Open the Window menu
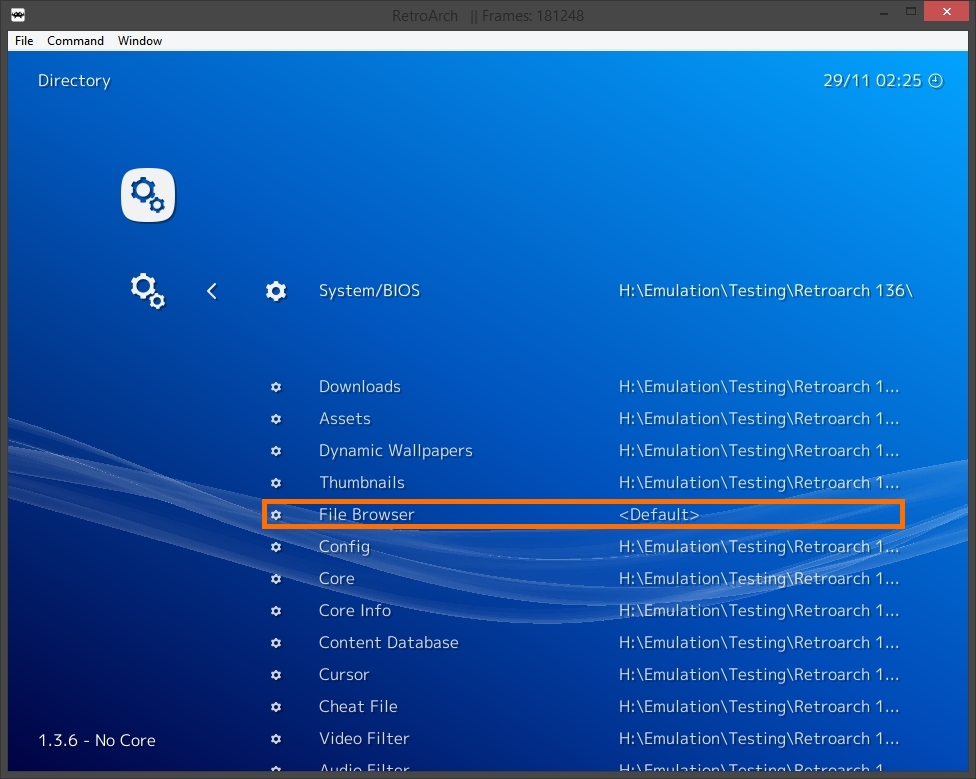The height and width of the screenshot is (779, 976). 140,40
